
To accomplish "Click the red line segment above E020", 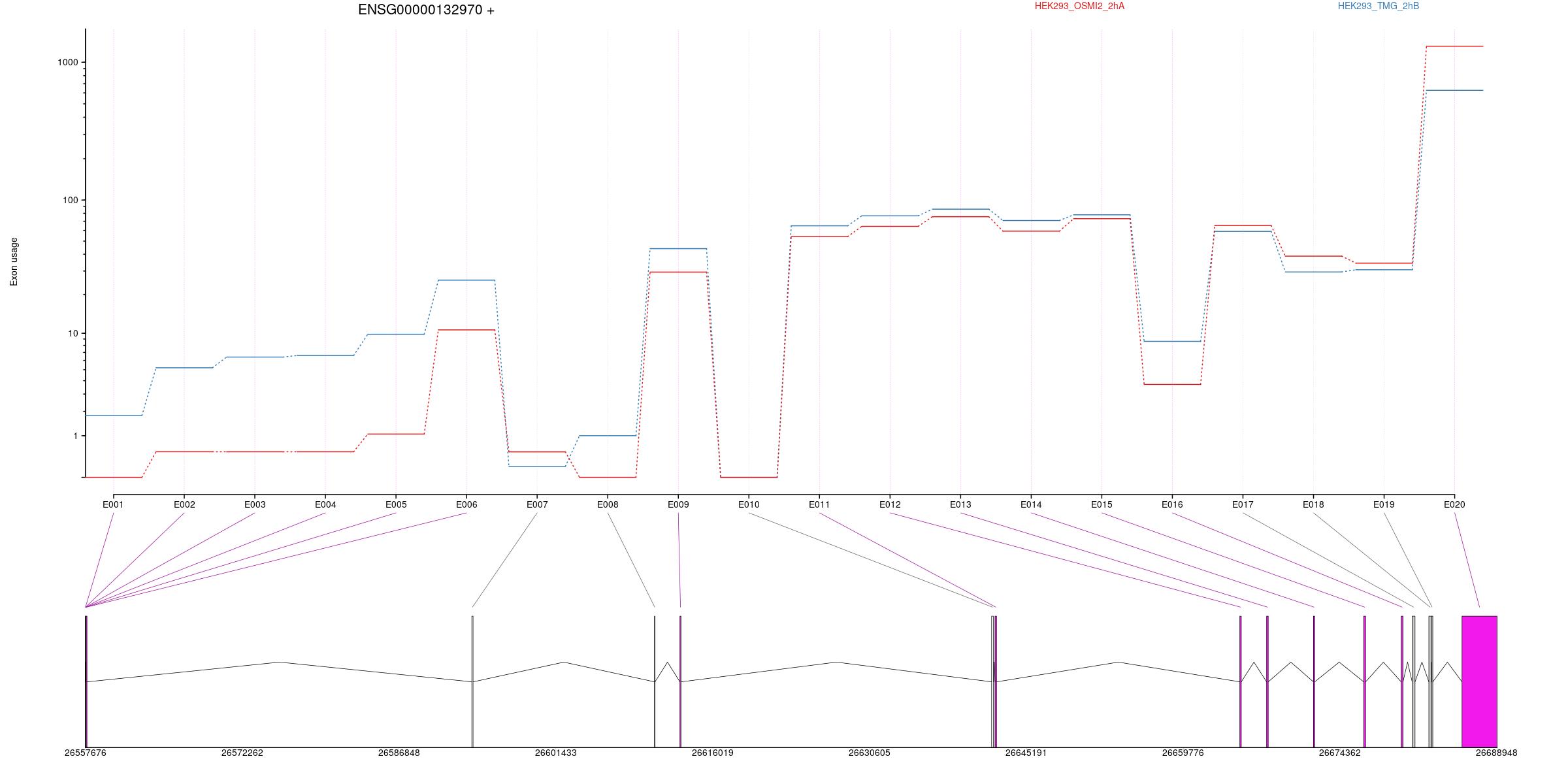I will pyautogui.click(x=1454, y=46).
